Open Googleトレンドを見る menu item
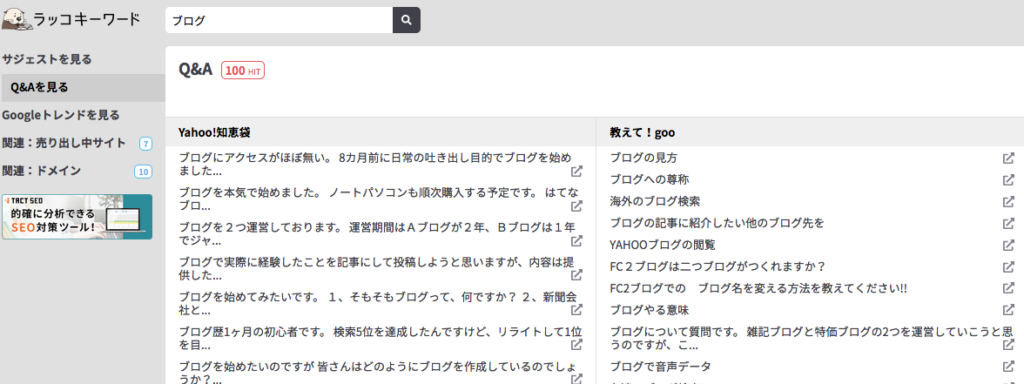The image size is (1024, 384). pos(61,116)
